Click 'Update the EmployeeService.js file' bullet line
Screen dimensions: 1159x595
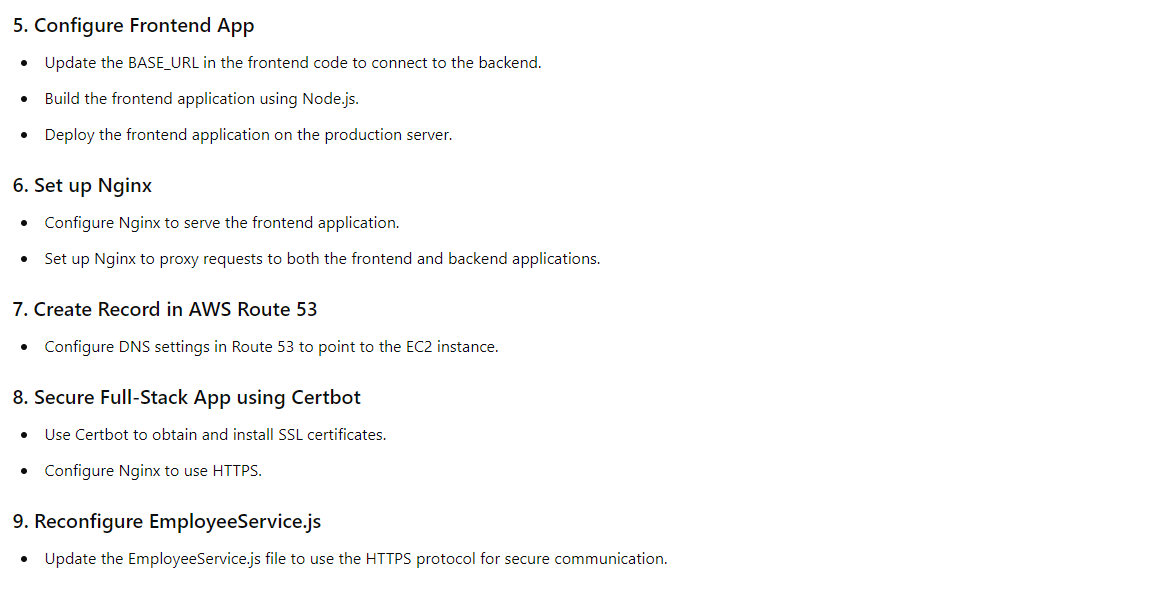[356, 559]
